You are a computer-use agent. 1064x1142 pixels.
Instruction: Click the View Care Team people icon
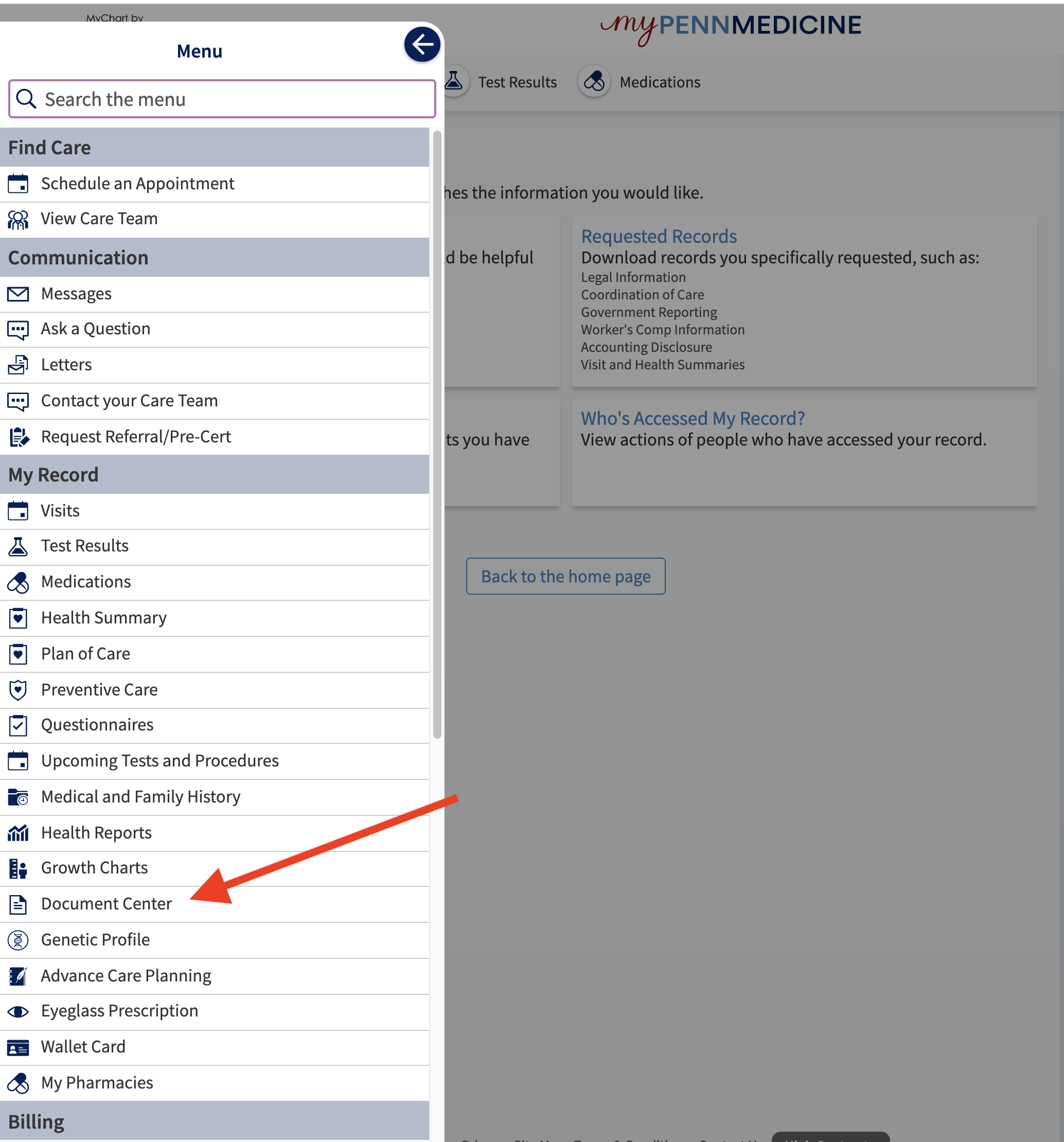point(18,220)
